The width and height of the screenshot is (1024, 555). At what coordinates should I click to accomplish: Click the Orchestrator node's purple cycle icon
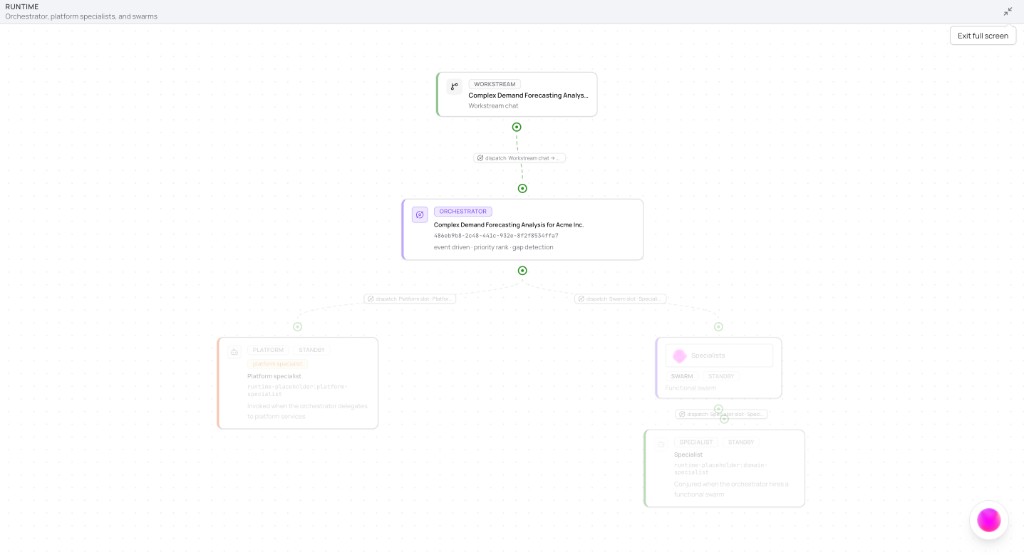point(420,215)
